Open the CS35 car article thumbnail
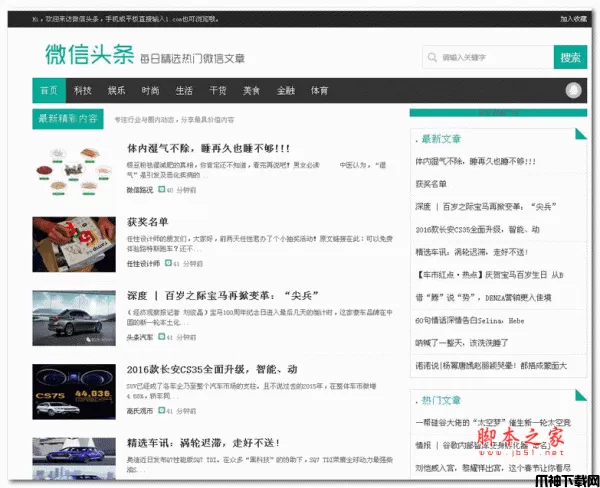This screenshot has height=488, width=600. click(74, 390)
